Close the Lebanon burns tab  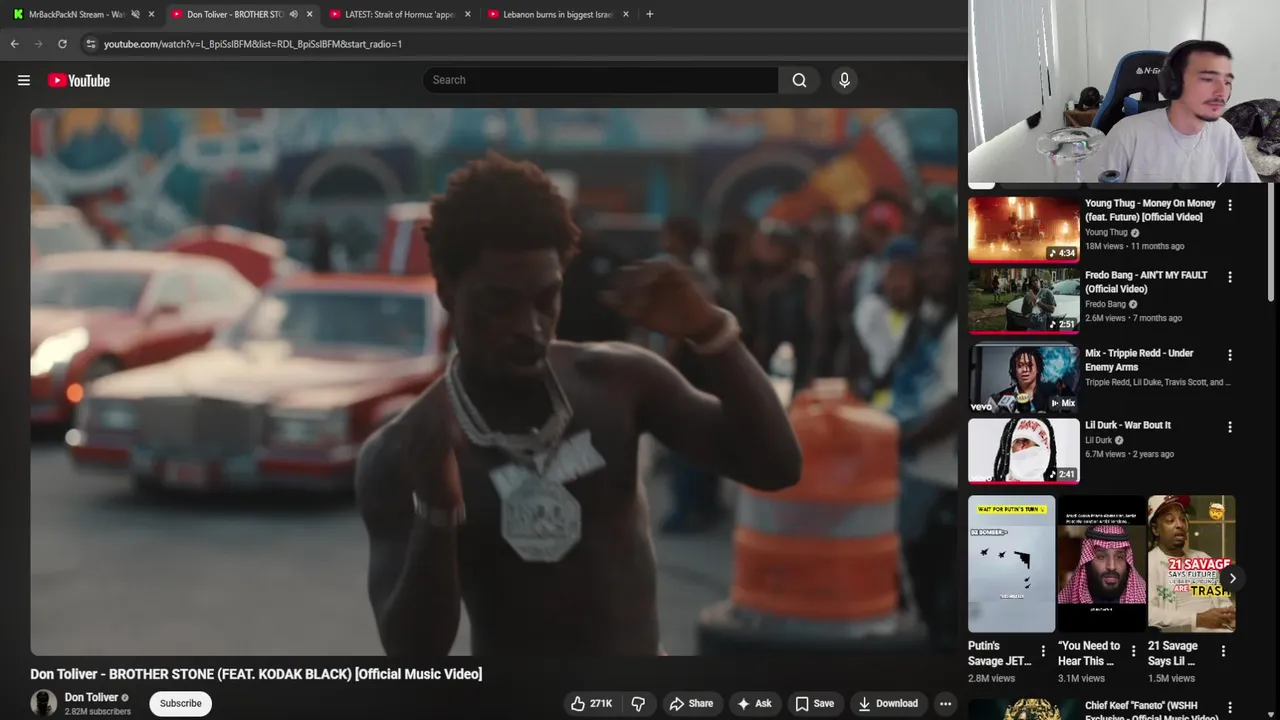click(x=626, y=14)
